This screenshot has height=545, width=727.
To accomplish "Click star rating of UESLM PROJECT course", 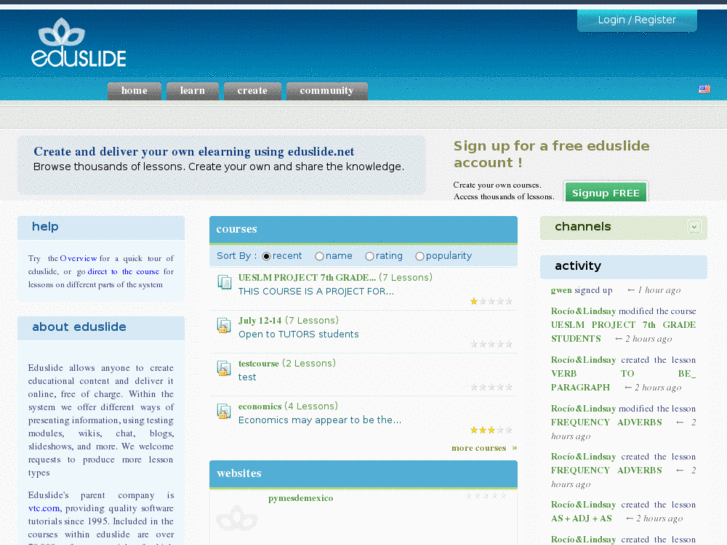I will (491, 301).
